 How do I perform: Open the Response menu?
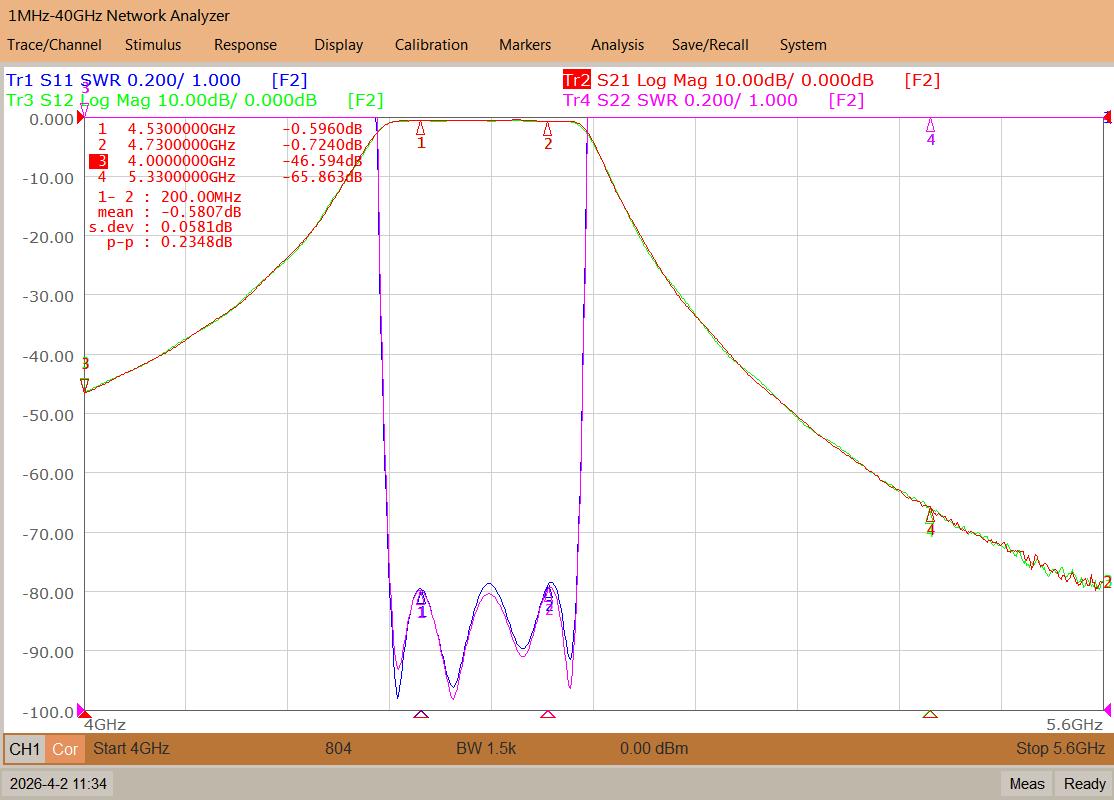(245, 45)
